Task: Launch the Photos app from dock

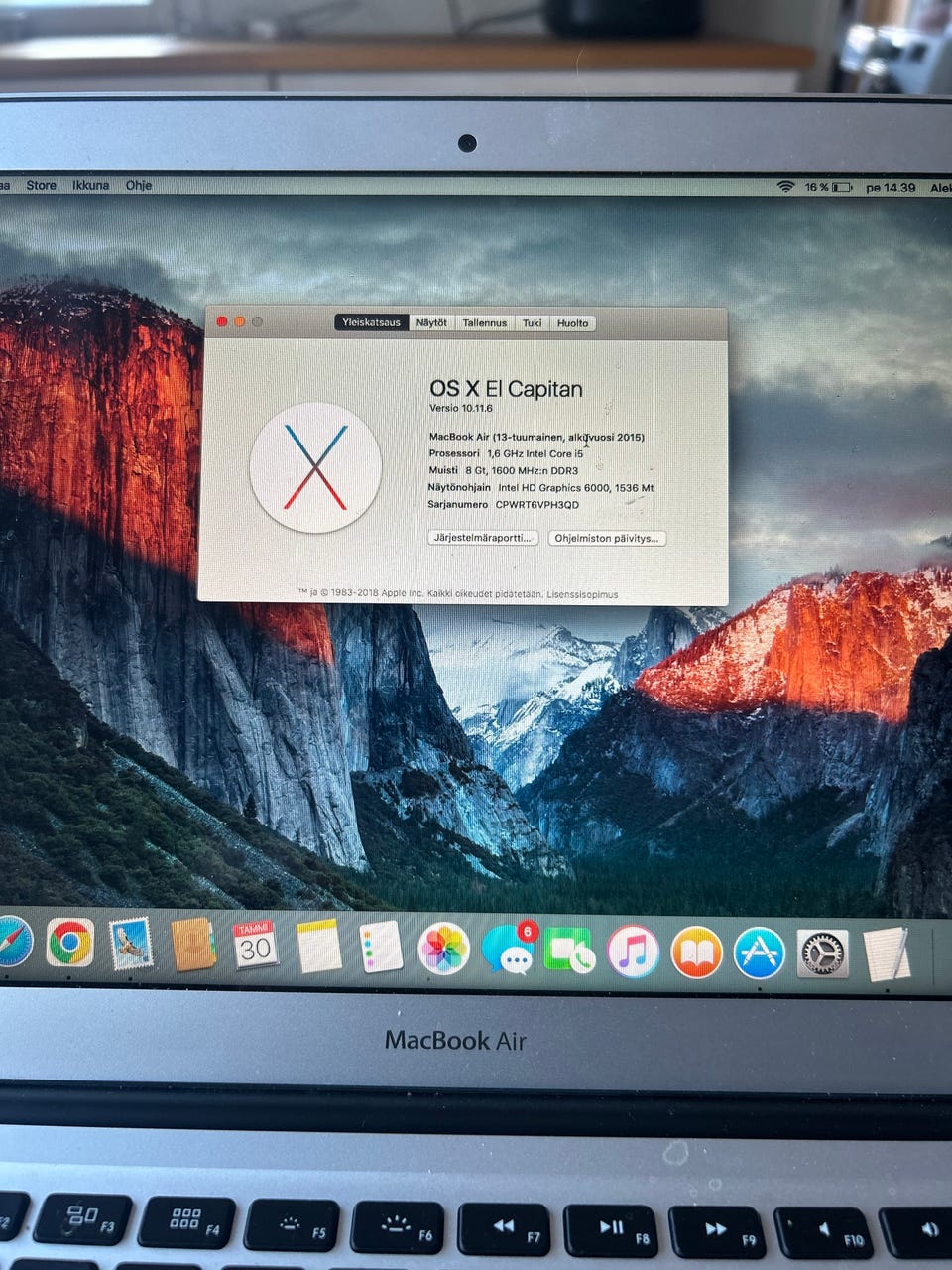Action: click(443, 949)
